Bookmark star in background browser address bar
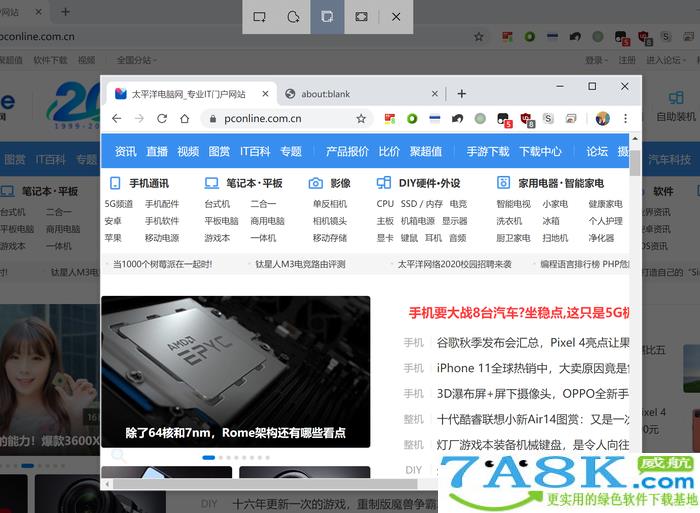The height and width of the screenshot is (513, 700). 479,37
